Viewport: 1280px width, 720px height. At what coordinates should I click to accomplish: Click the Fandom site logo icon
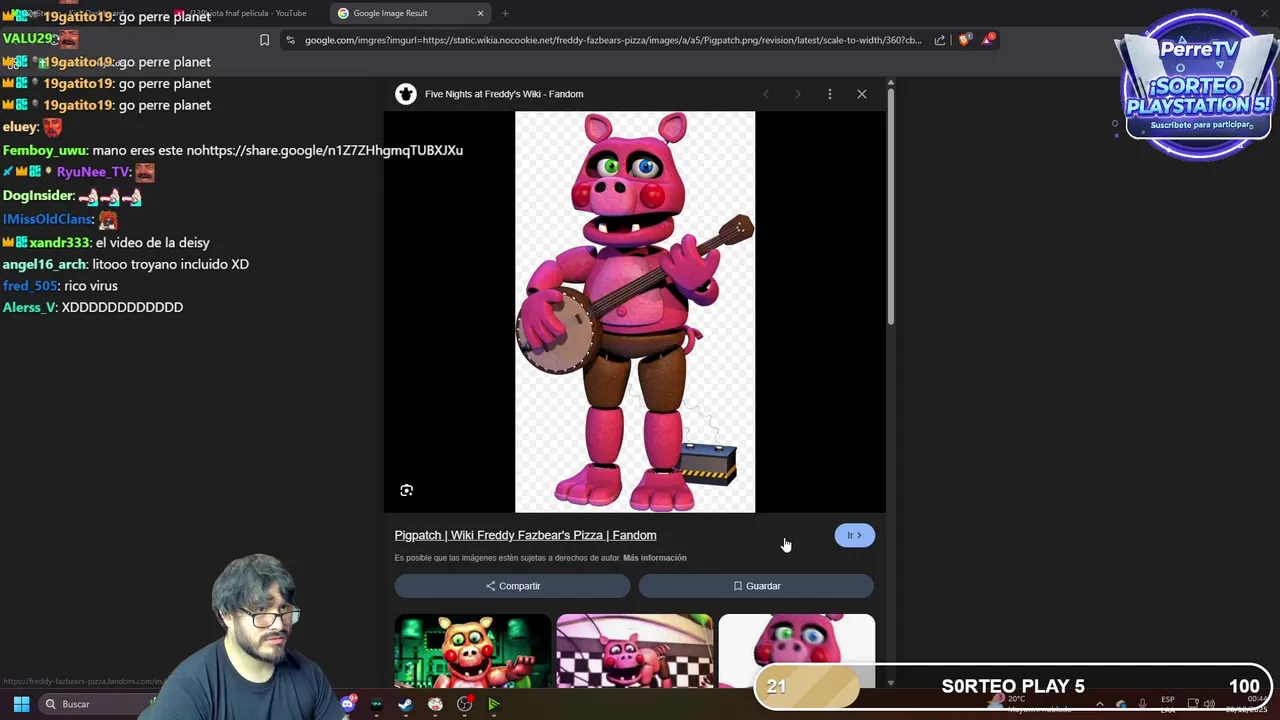pyautogui.click(x=405, y=94)
